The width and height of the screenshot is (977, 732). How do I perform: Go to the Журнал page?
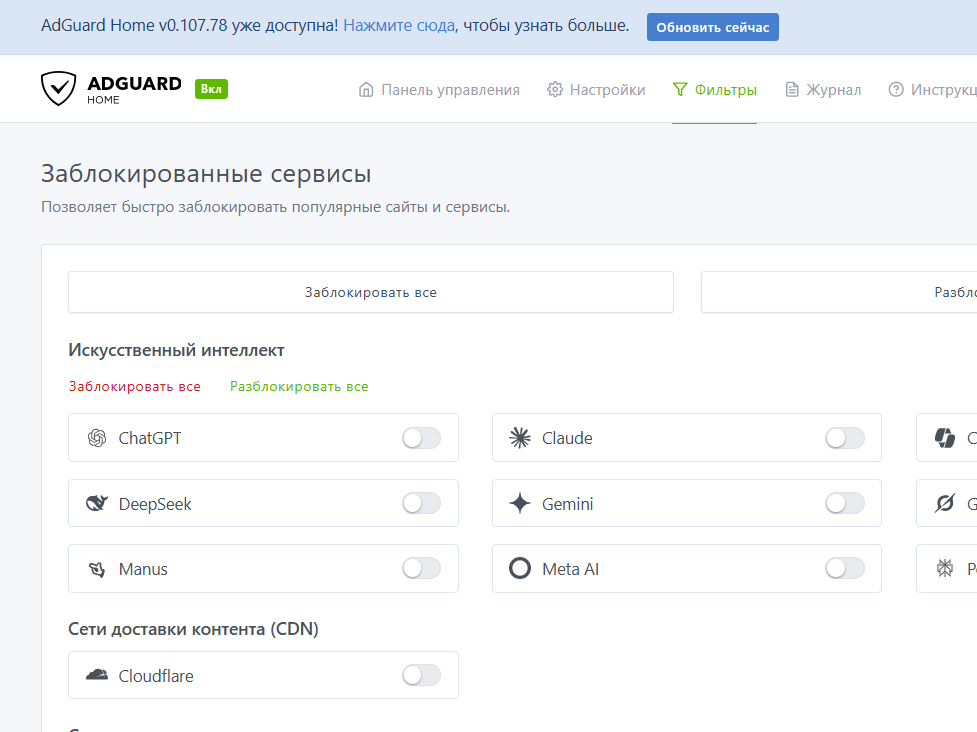click(822, 90)
